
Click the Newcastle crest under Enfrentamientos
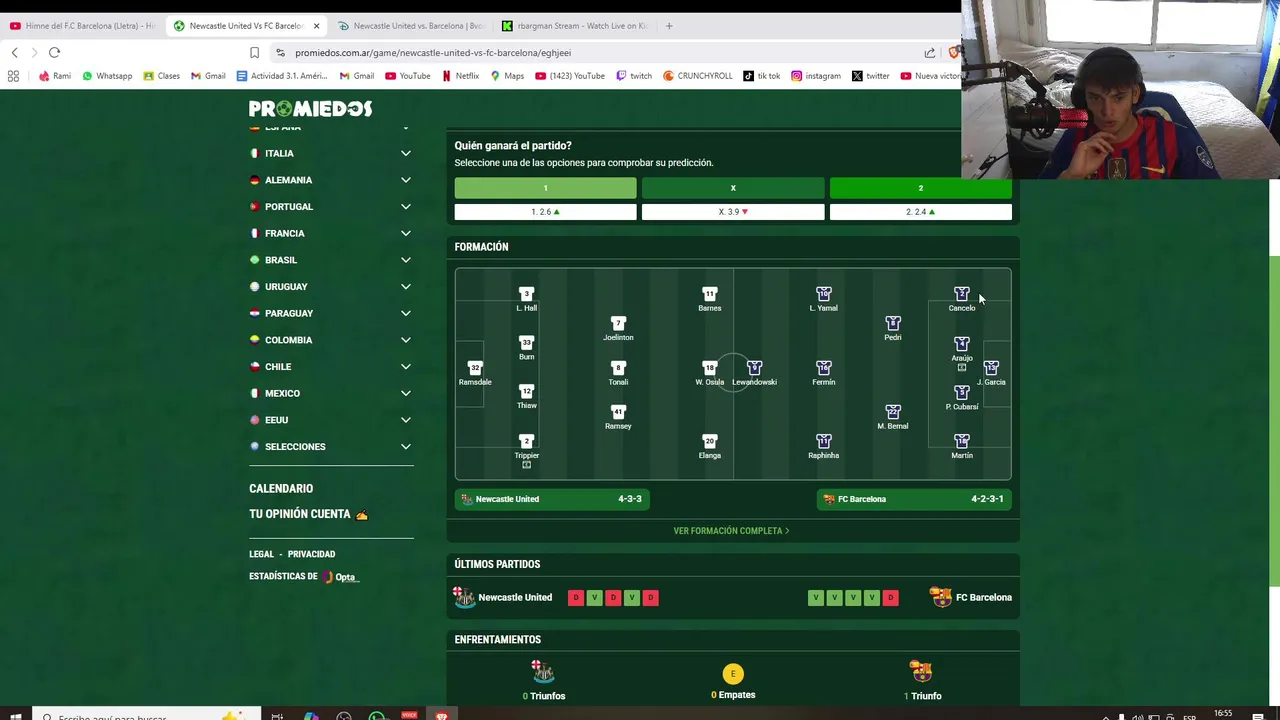[x=543, y=671]
